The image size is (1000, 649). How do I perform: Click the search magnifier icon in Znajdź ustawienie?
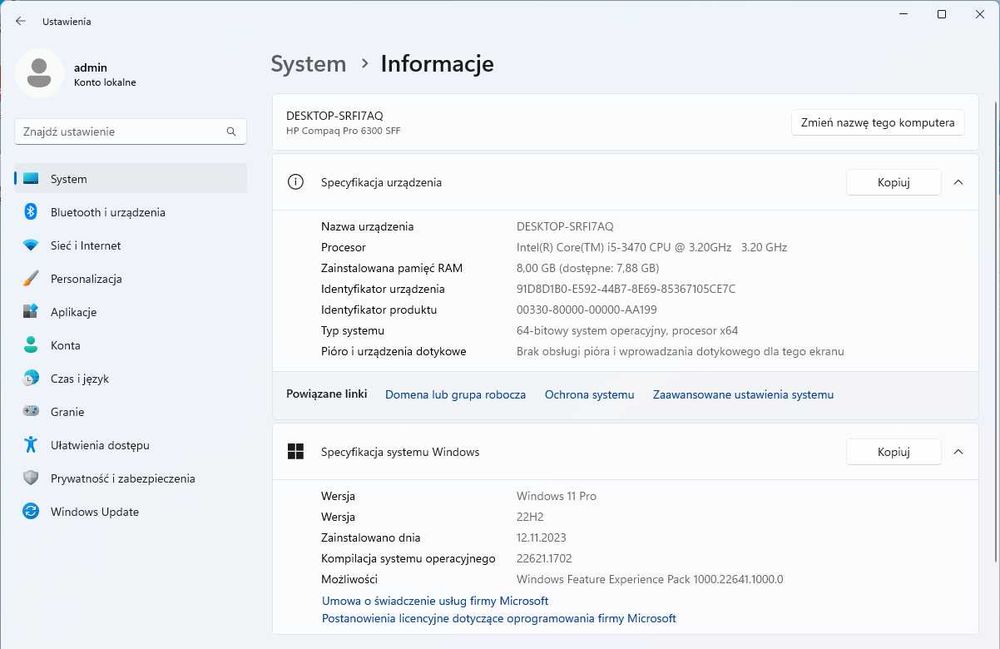click(231, 131)
